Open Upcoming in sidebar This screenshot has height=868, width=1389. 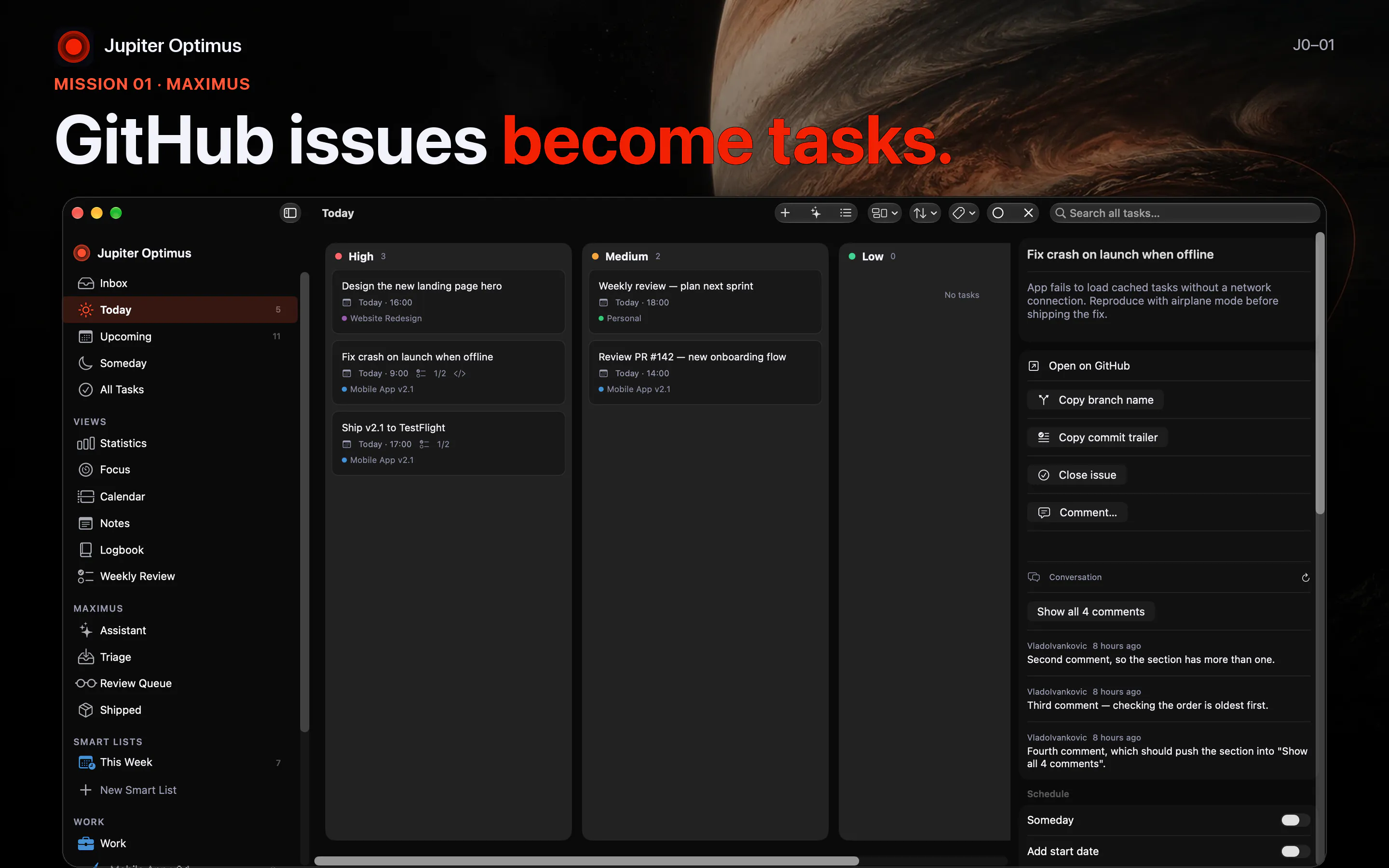pos(180,337)
